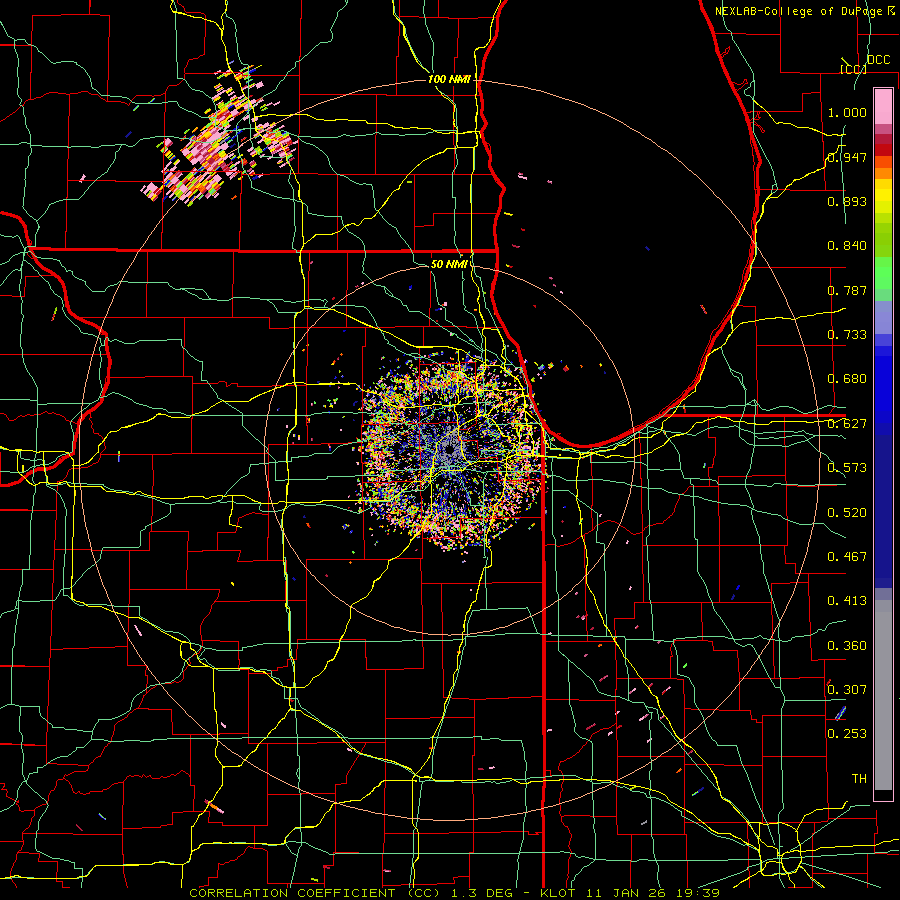Click the 0.520 legend value
Screen dimensions: 900x900
pyautogui.click(x=847, y=513)
